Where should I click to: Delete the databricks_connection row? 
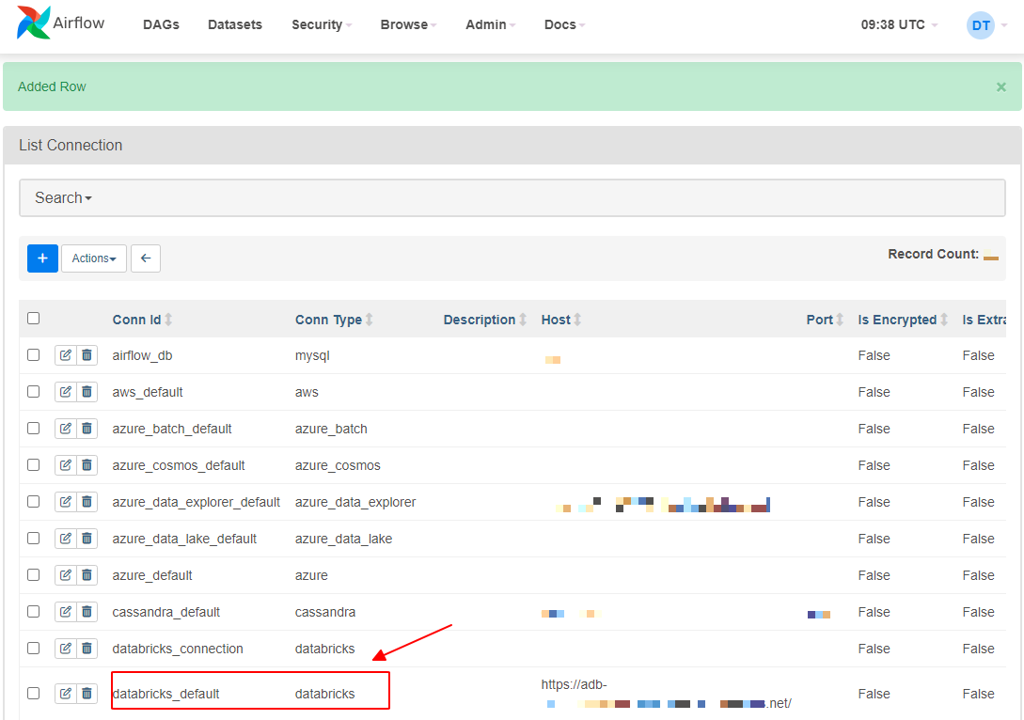coord(87,648)
